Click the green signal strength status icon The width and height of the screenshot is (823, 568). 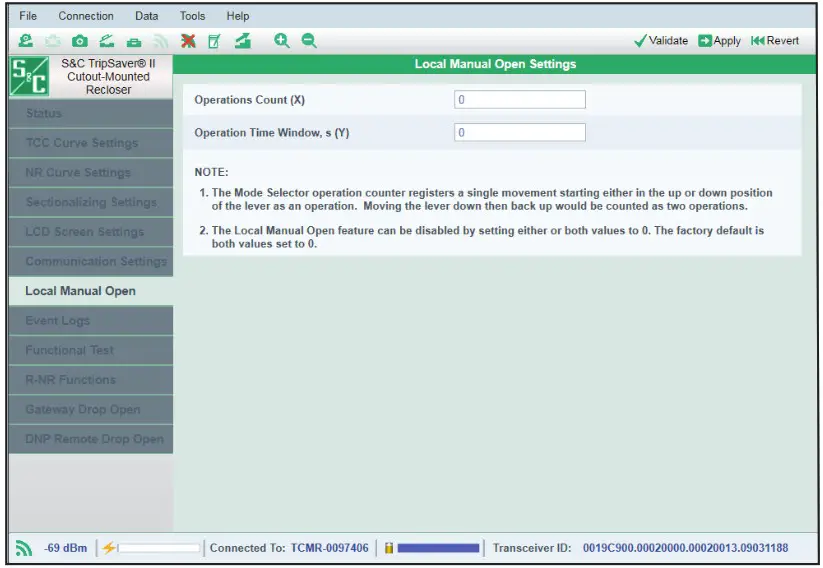point(24,548)
